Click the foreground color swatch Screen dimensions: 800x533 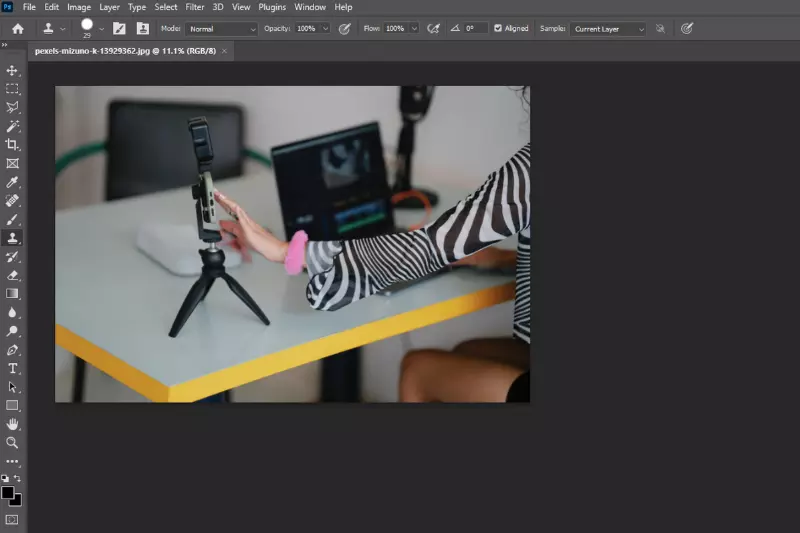8,493
